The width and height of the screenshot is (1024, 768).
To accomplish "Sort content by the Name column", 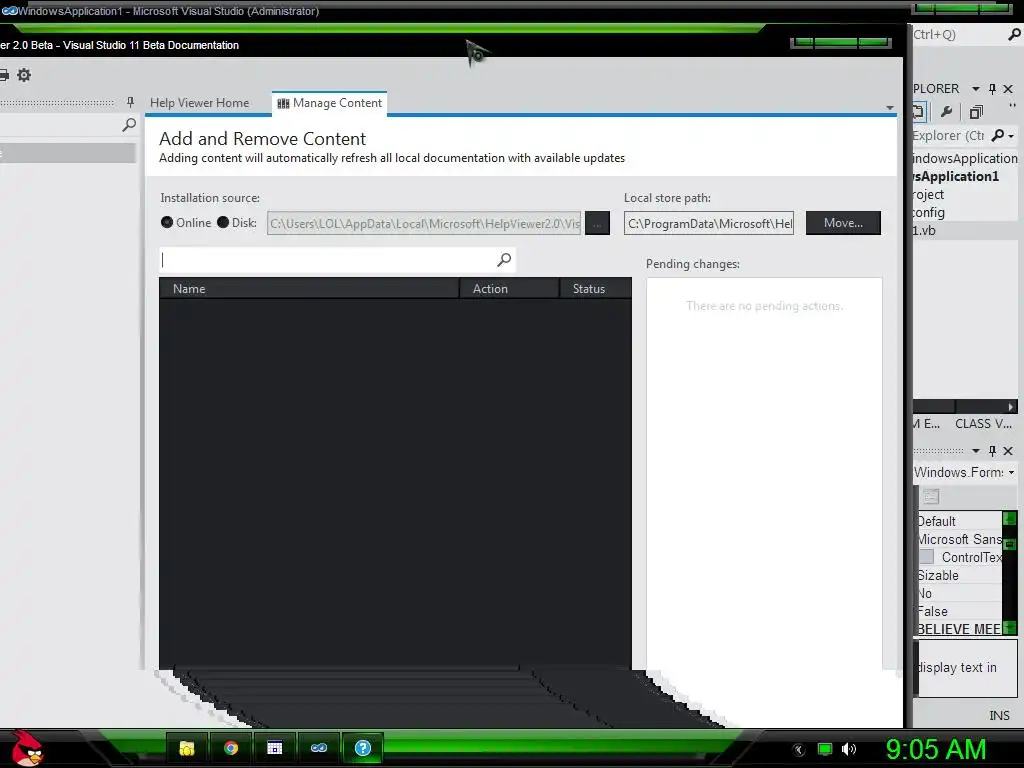I will (310, 289).
